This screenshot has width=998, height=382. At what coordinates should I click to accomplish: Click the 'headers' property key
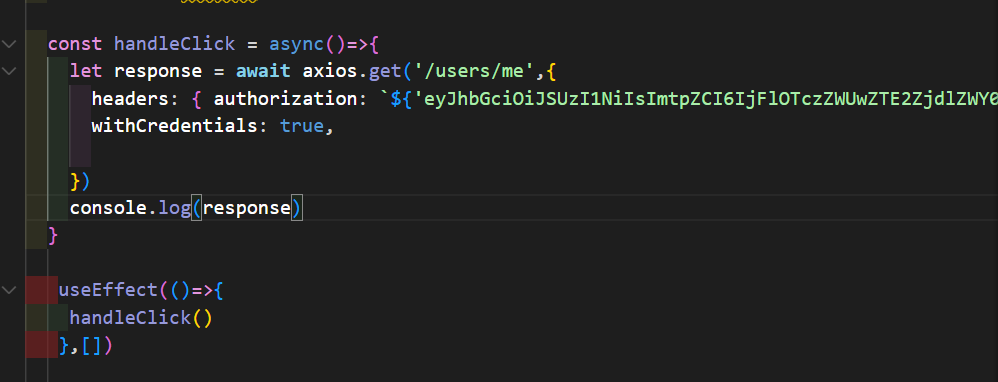[130, 99]
